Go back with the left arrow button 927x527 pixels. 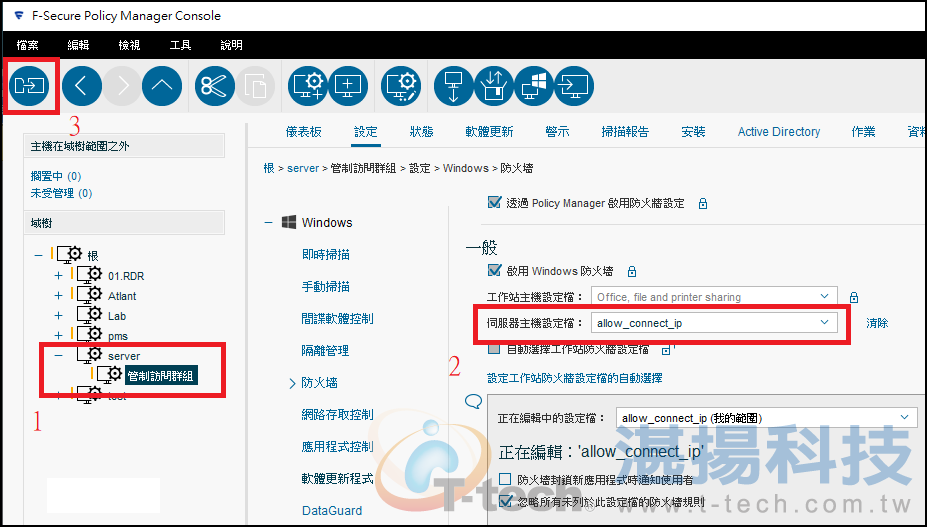pyautogui.click(x=82, y=86)
